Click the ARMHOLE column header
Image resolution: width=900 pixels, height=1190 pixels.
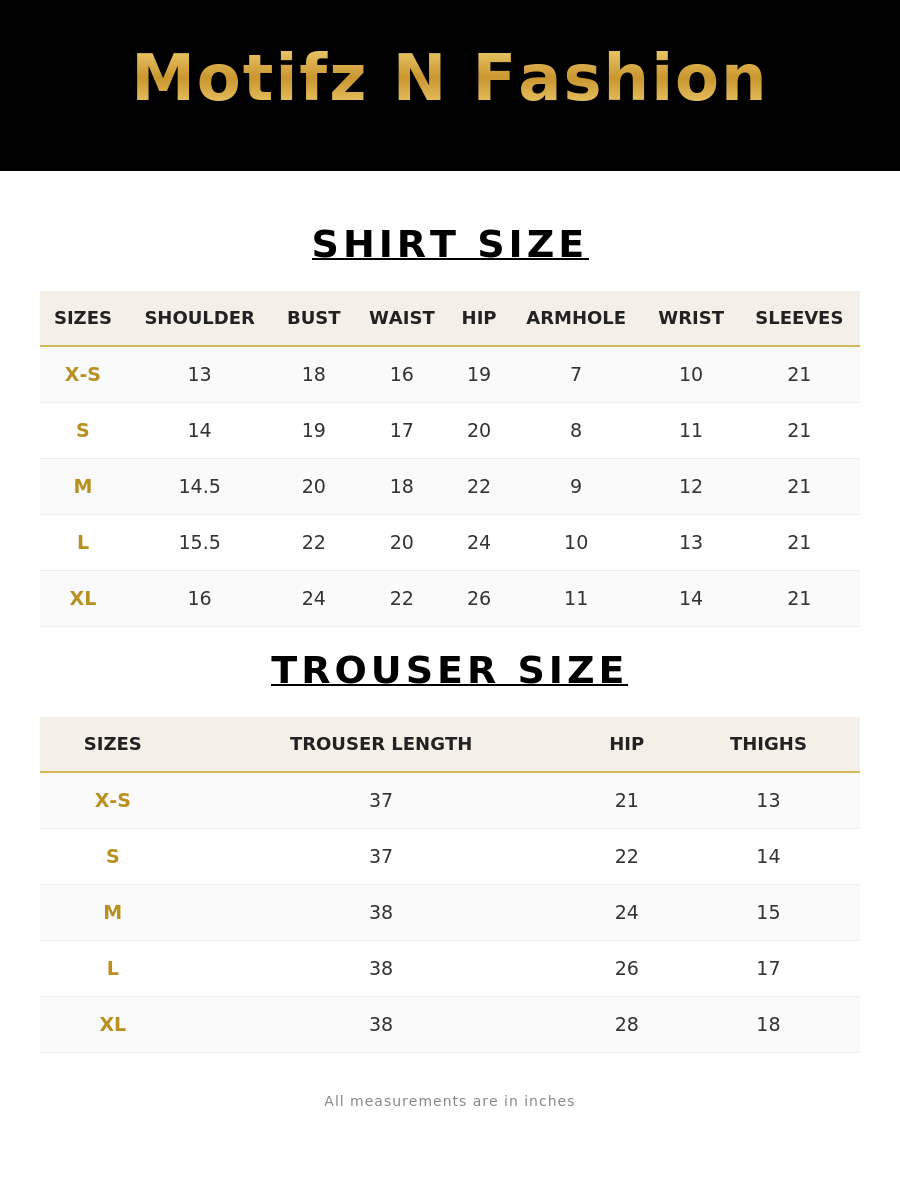tap(576, 318)
